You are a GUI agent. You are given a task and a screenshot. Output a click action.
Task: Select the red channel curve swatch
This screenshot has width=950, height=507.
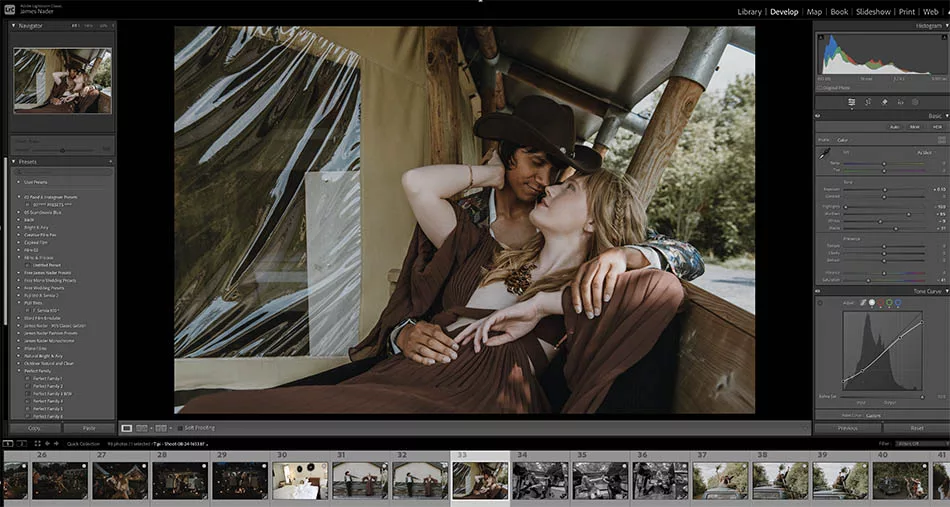880,302
